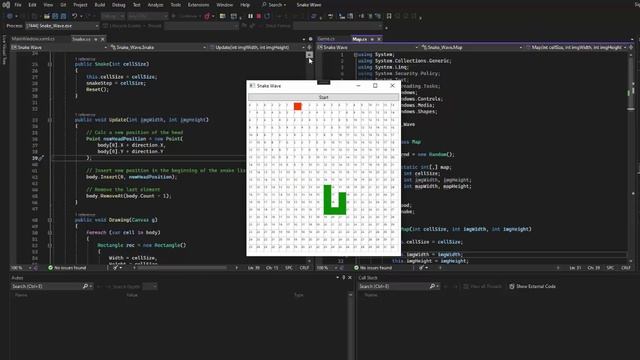
Task: Click the Save All toolbar icon
Action: [63, 16]
